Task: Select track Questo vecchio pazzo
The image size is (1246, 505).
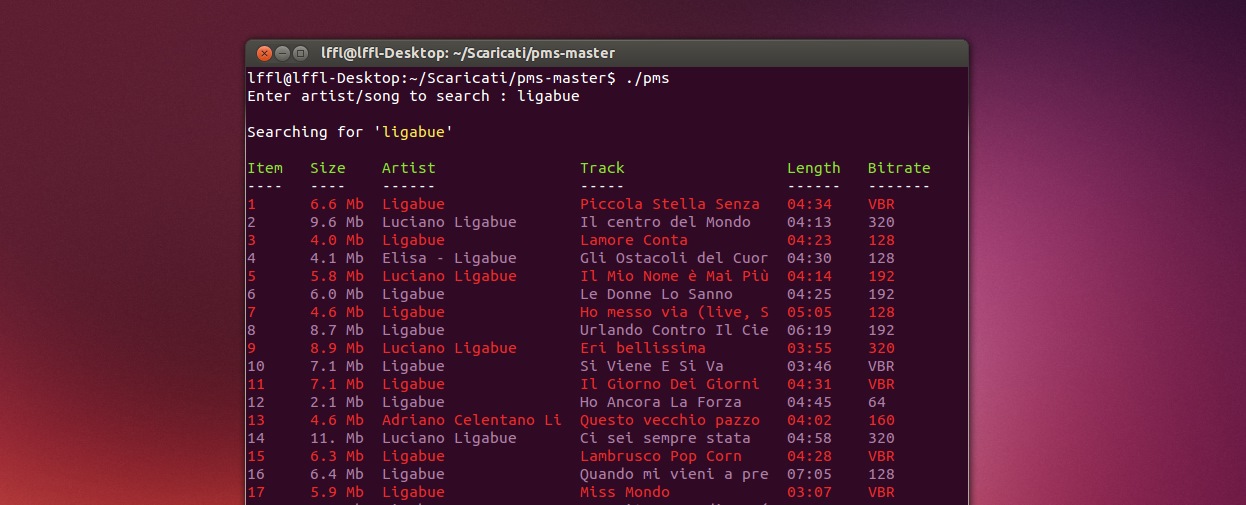Action: [x=670, y=420]
